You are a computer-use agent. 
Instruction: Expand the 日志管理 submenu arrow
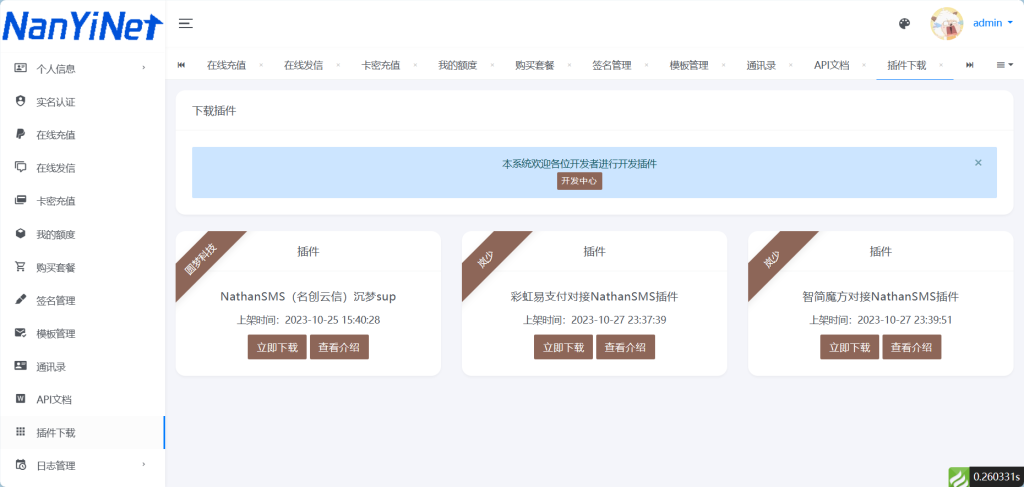click(144, 465)
